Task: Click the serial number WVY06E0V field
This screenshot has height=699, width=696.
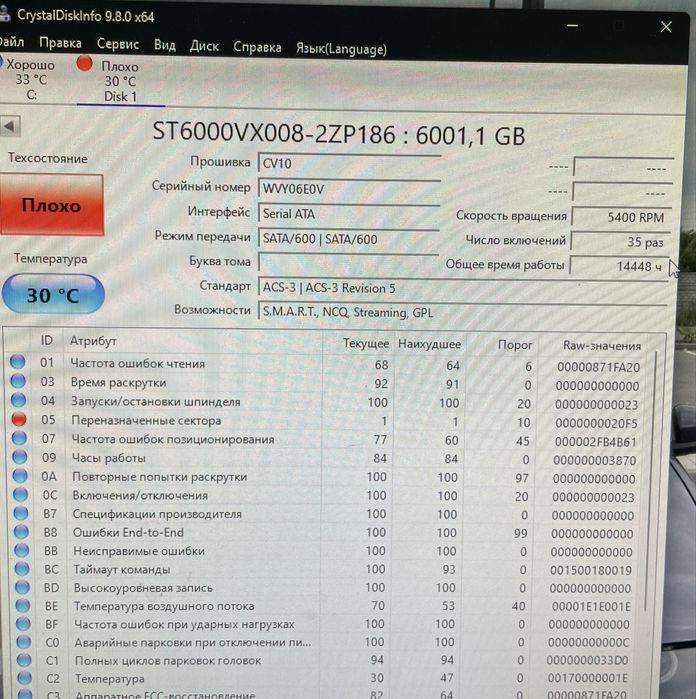Action: [x=350, y=189]
